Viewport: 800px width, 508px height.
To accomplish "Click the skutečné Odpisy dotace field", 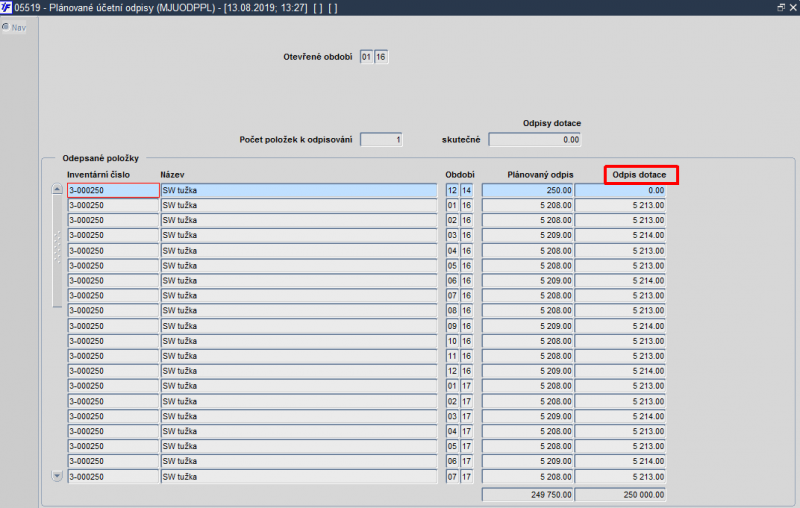I will [x=534, y=140].
